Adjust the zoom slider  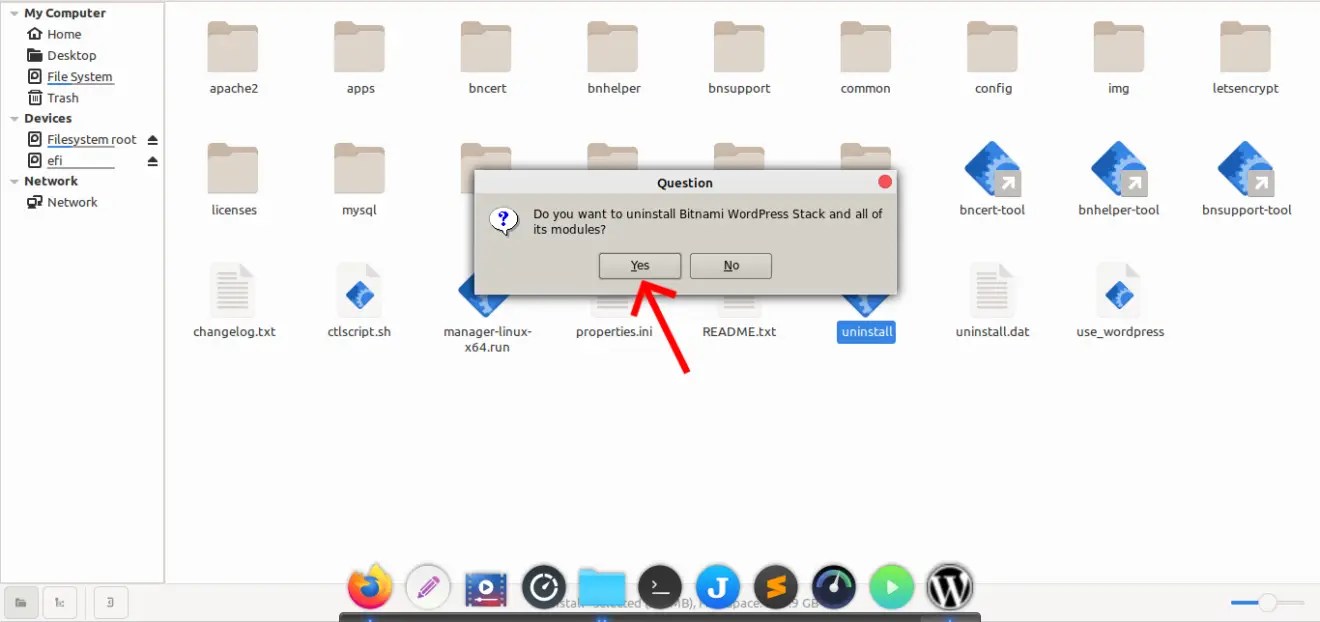(x=1268, y=603)
